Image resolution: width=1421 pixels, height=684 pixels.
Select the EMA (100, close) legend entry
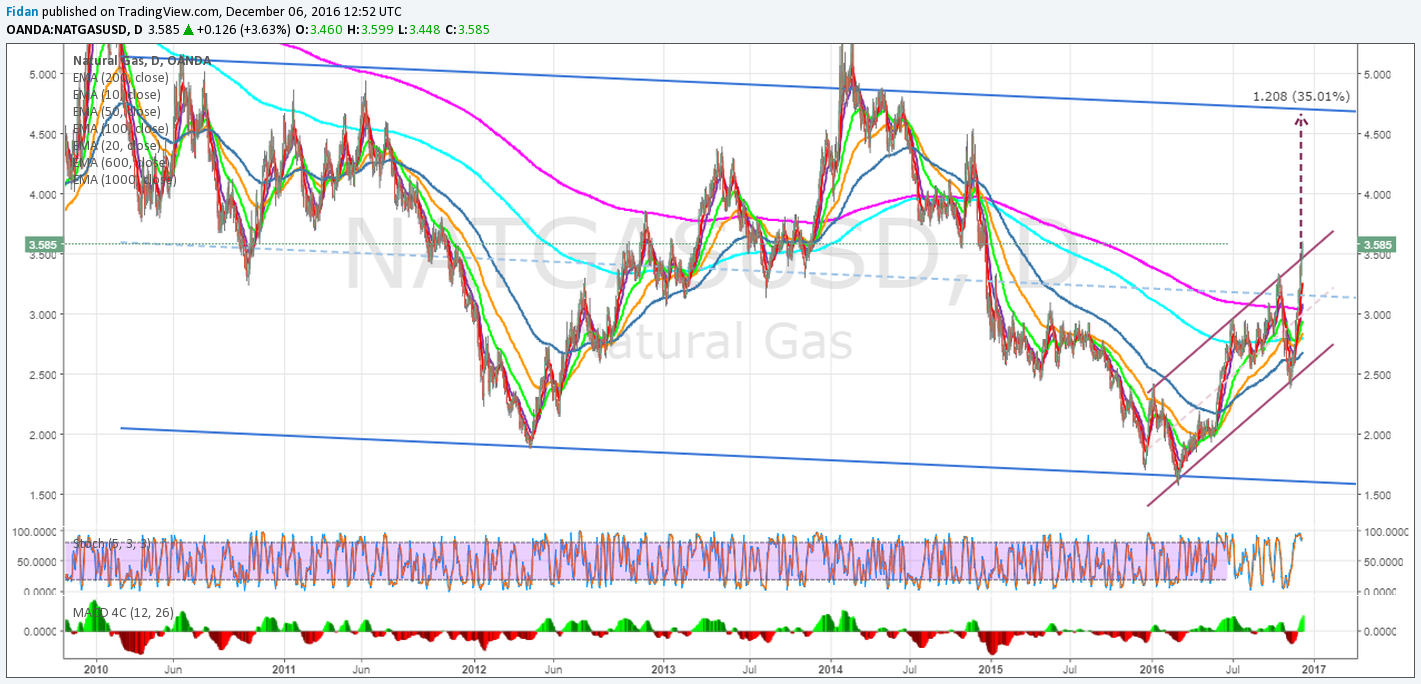coord(120,129)
